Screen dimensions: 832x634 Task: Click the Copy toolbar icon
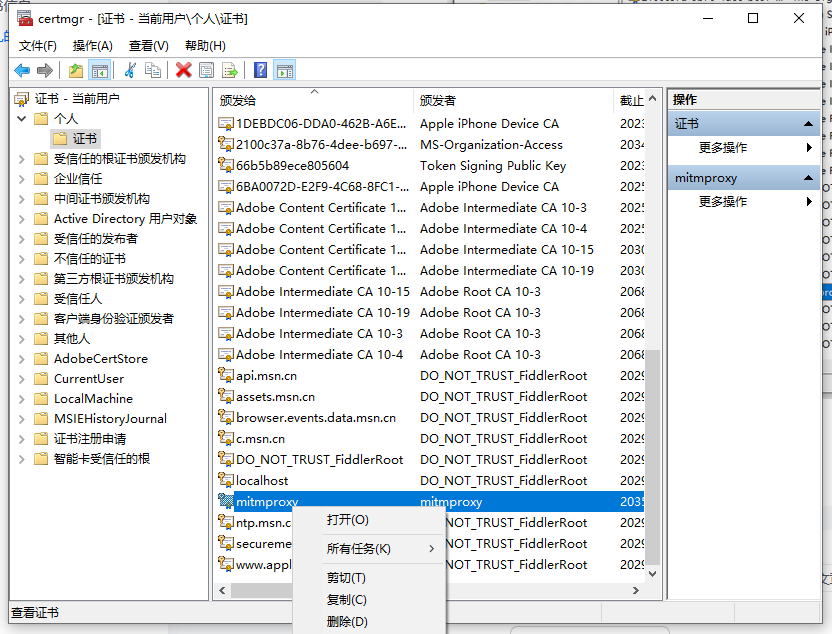(153, 70)
